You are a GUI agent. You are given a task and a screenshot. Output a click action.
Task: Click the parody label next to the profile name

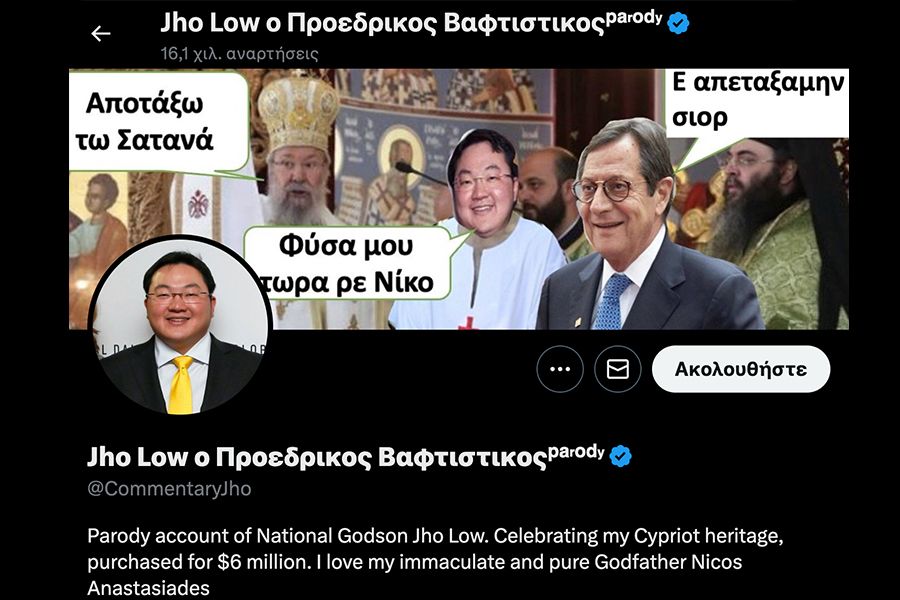576,451
